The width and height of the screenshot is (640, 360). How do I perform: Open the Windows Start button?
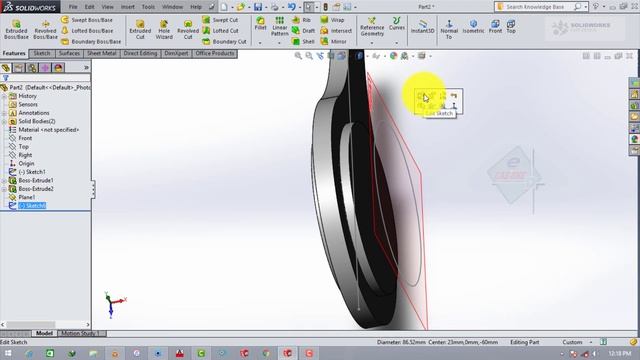pos(7,353)
